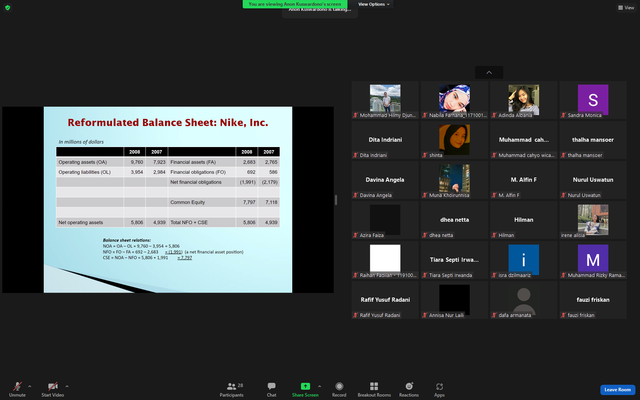Select isra dzilmaariz's blue i avatar
The width and height of the screenshot is (640, 400).
(524, 260)
